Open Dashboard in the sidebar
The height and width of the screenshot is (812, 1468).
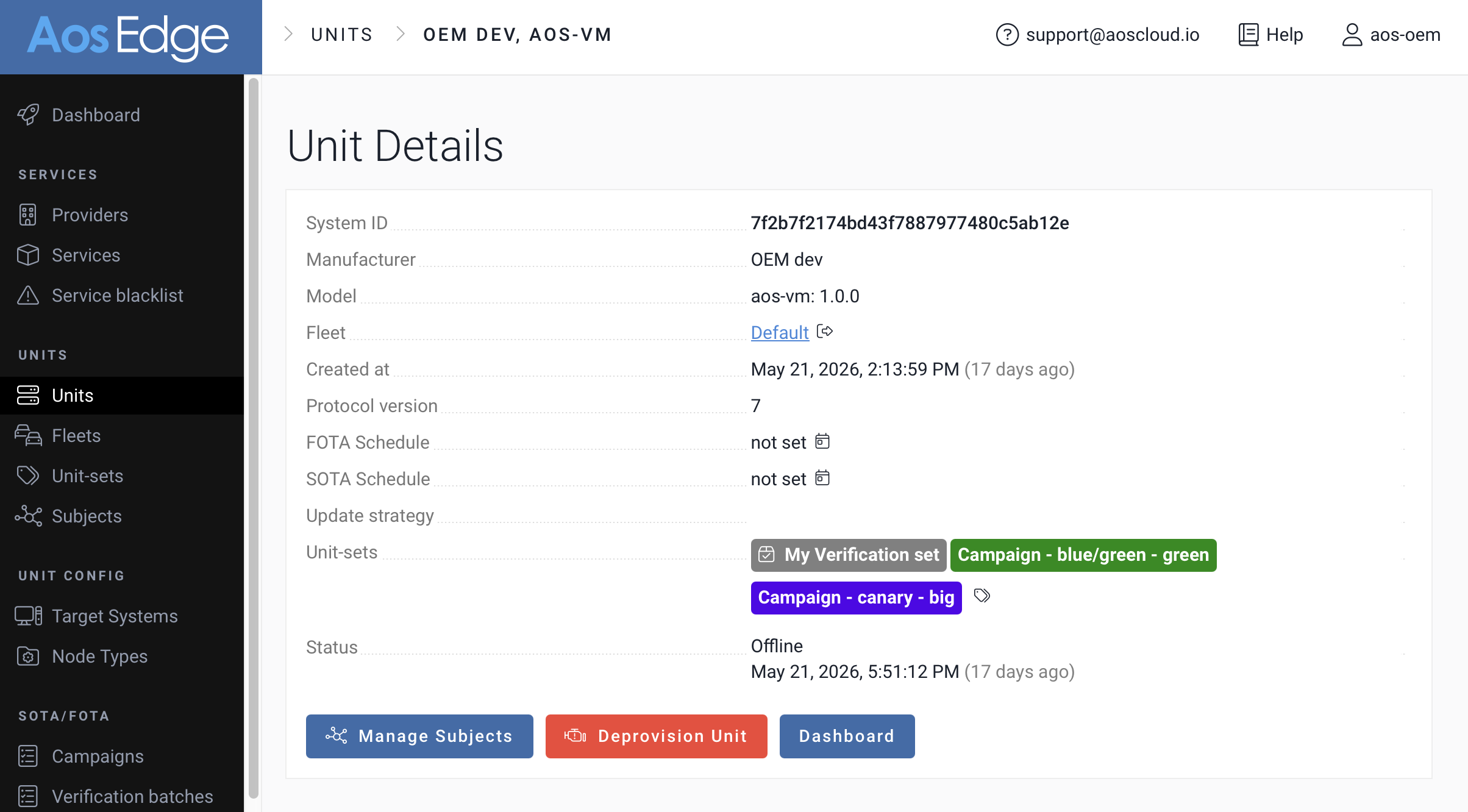[x=96, y=115]
